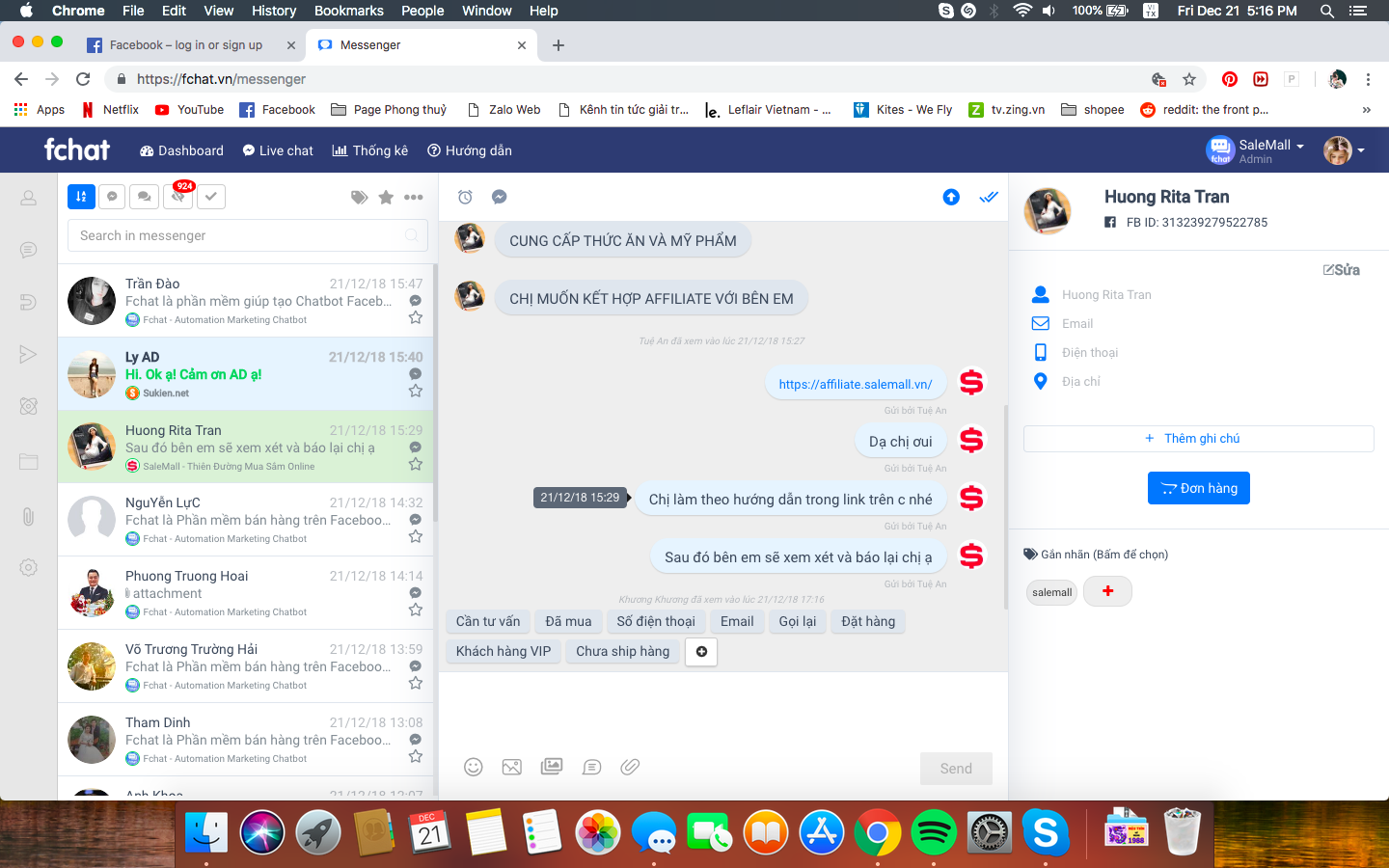Toggle the star filter above the conversation list
Screen dimensions: 1389x868
coord(386,196)
